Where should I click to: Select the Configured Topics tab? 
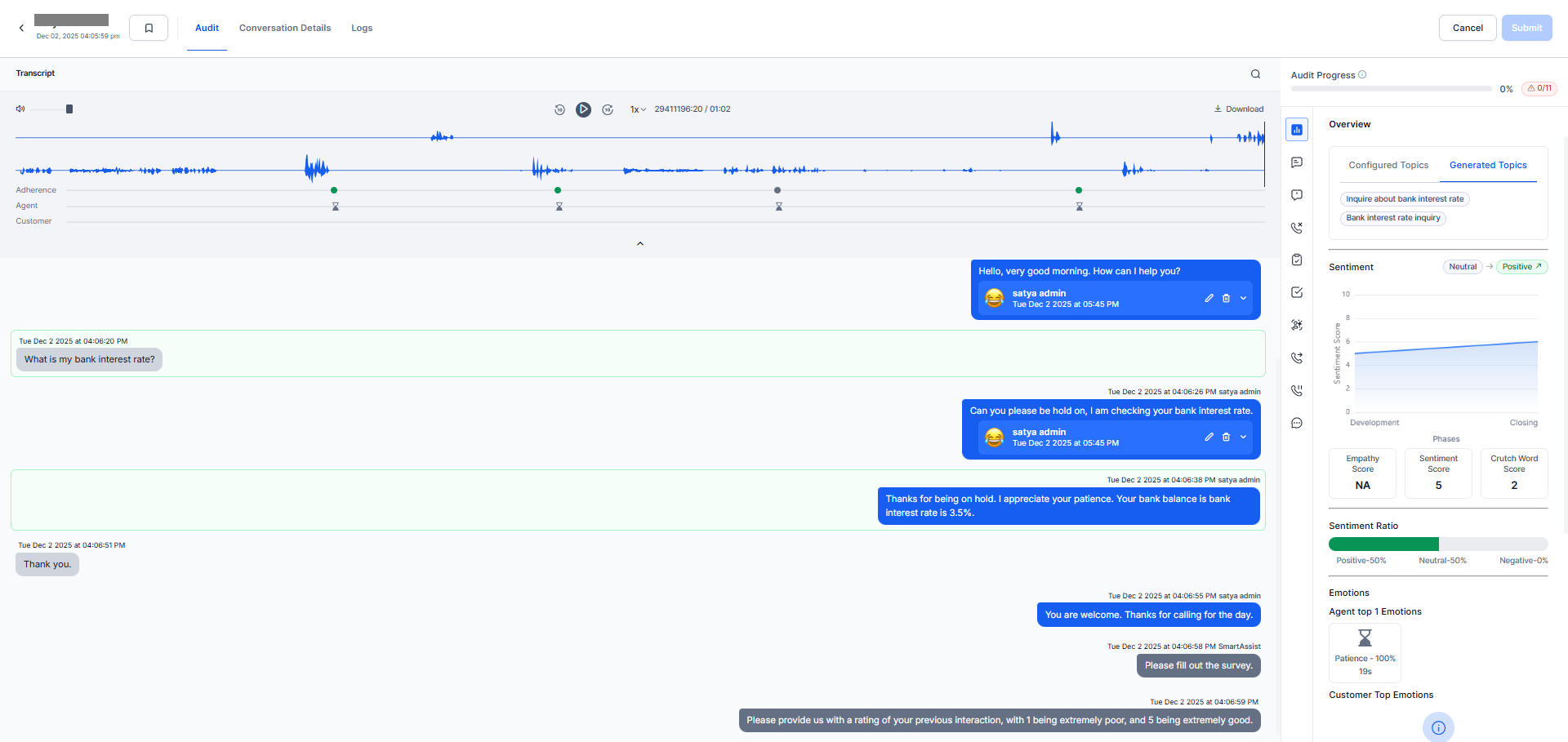pyautogui.click(x=1388, y=165)
